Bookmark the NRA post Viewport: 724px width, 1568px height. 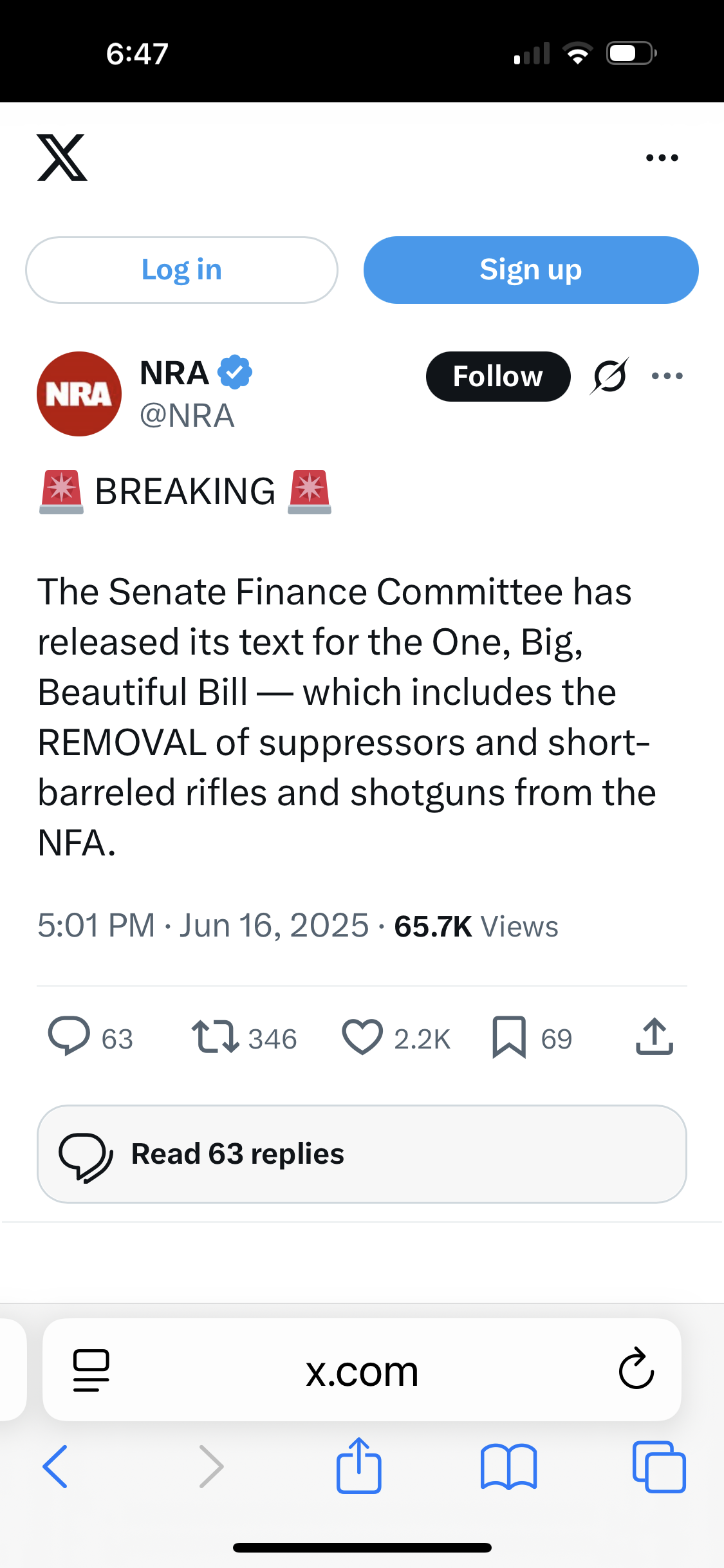(x=509, y=1037)
